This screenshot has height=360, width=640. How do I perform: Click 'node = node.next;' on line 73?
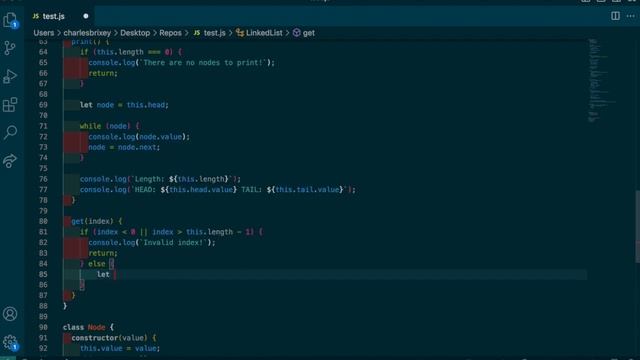click(x=124, y=147)
